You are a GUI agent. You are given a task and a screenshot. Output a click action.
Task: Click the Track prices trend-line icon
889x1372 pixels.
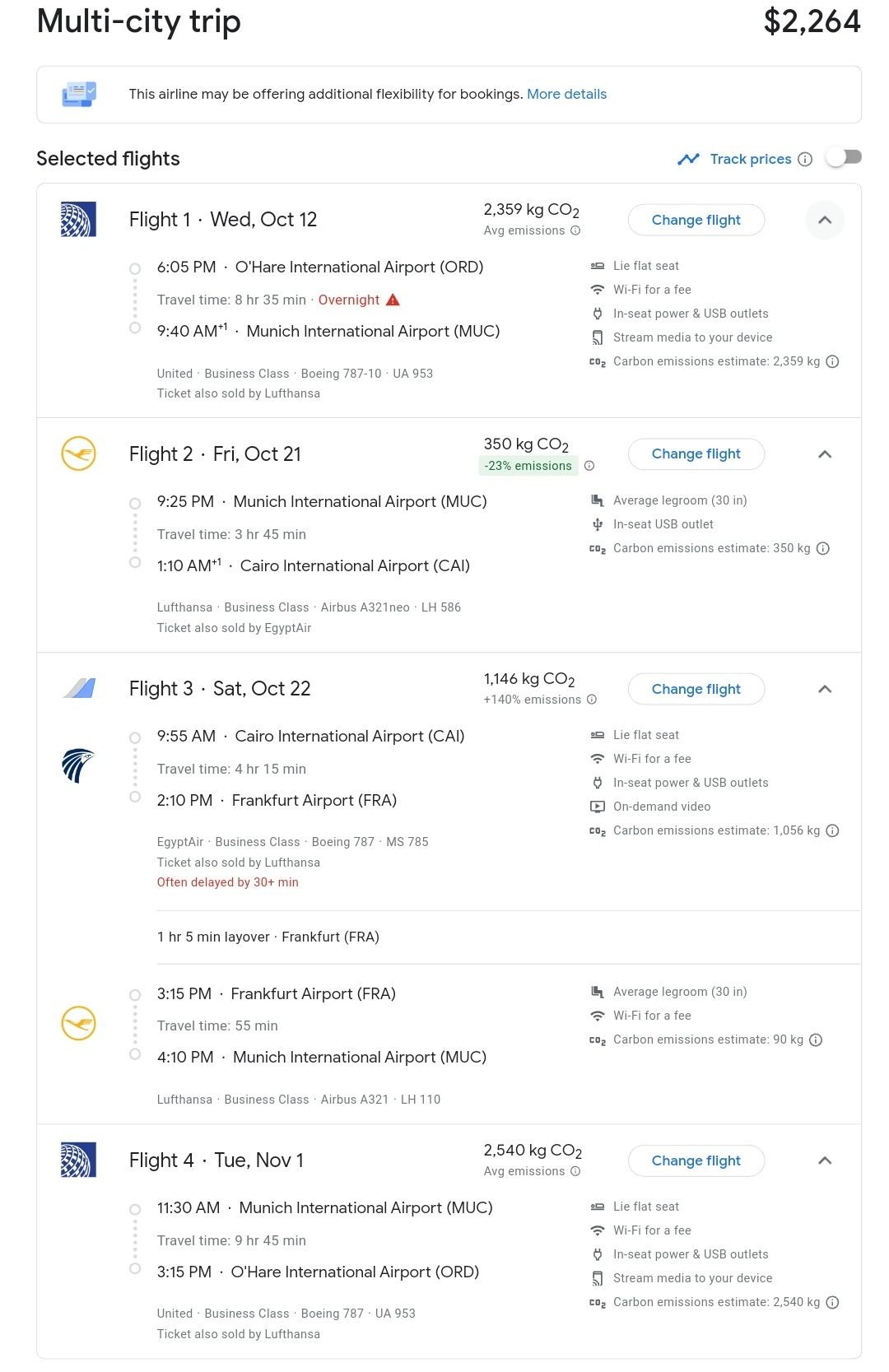[x=688, y=159]
